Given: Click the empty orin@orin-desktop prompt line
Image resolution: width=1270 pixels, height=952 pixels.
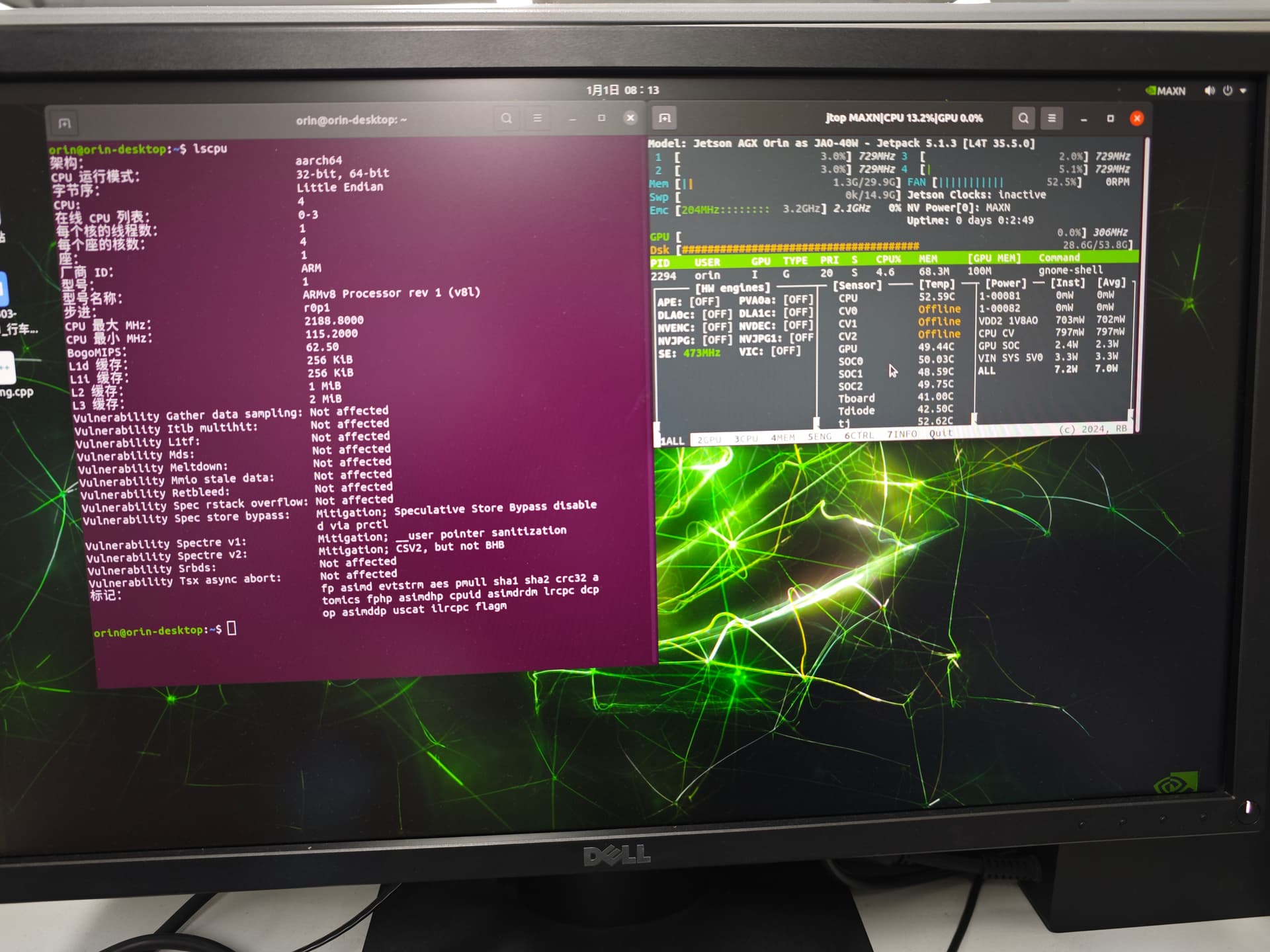Looking at the screenshot, I should 165,630.
